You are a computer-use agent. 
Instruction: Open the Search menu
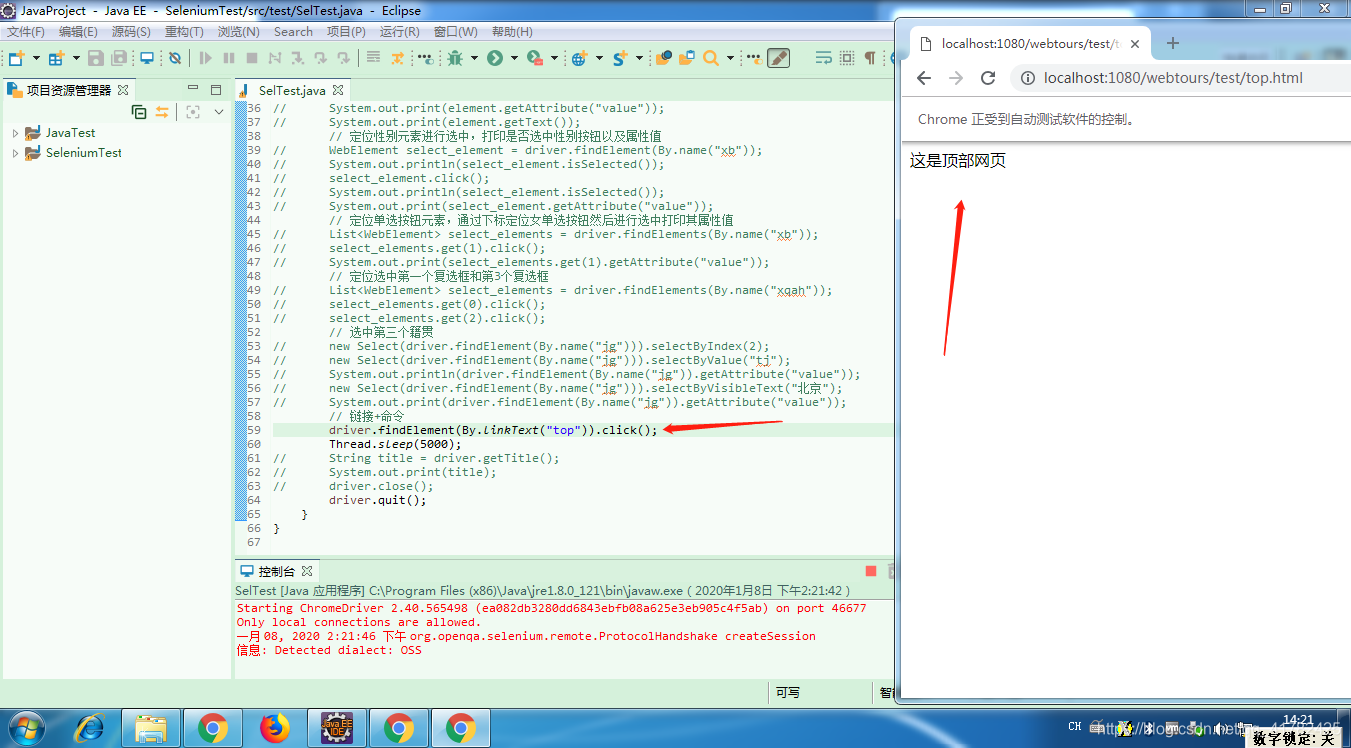tap(293, 32)
